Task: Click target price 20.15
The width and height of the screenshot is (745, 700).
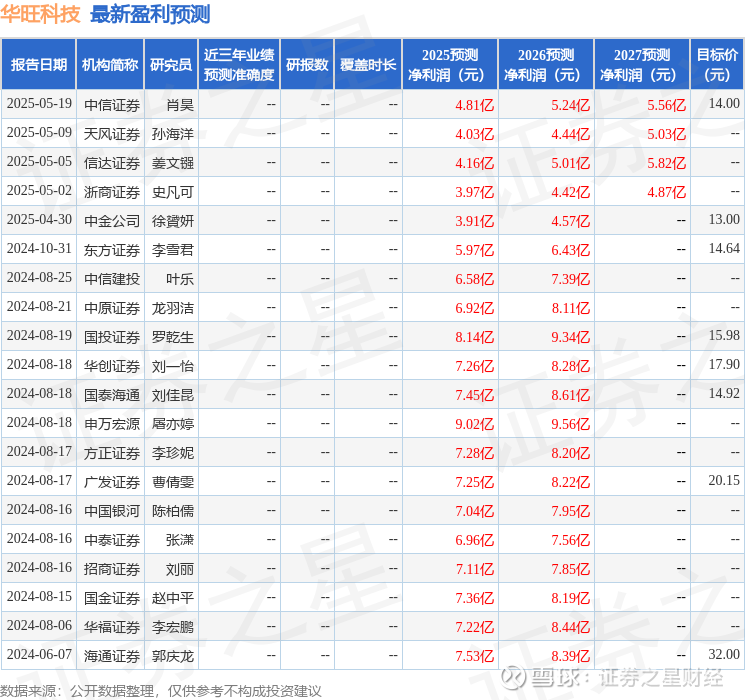Action: click(724, 480)
